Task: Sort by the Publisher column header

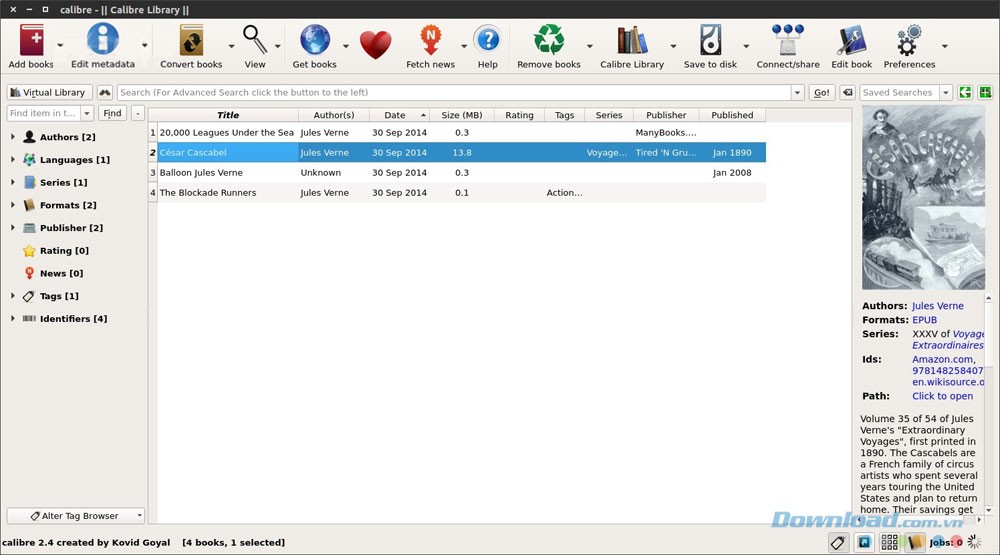Action: 666,115
